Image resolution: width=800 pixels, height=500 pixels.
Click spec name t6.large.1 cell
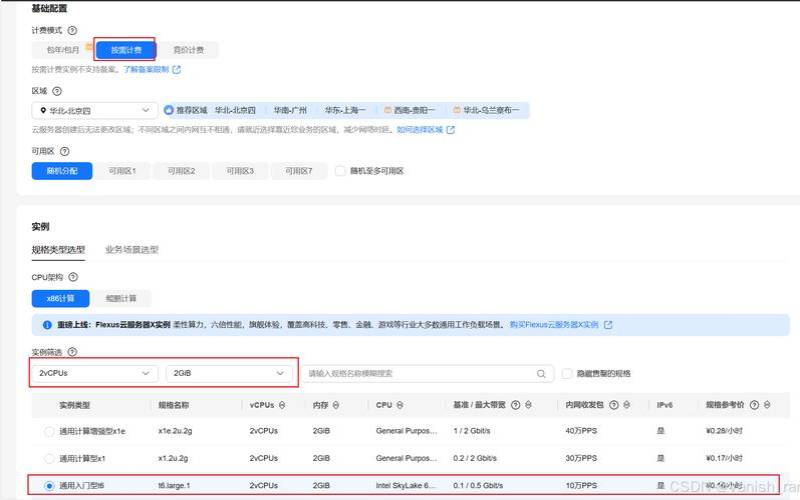tap(174, 485)
